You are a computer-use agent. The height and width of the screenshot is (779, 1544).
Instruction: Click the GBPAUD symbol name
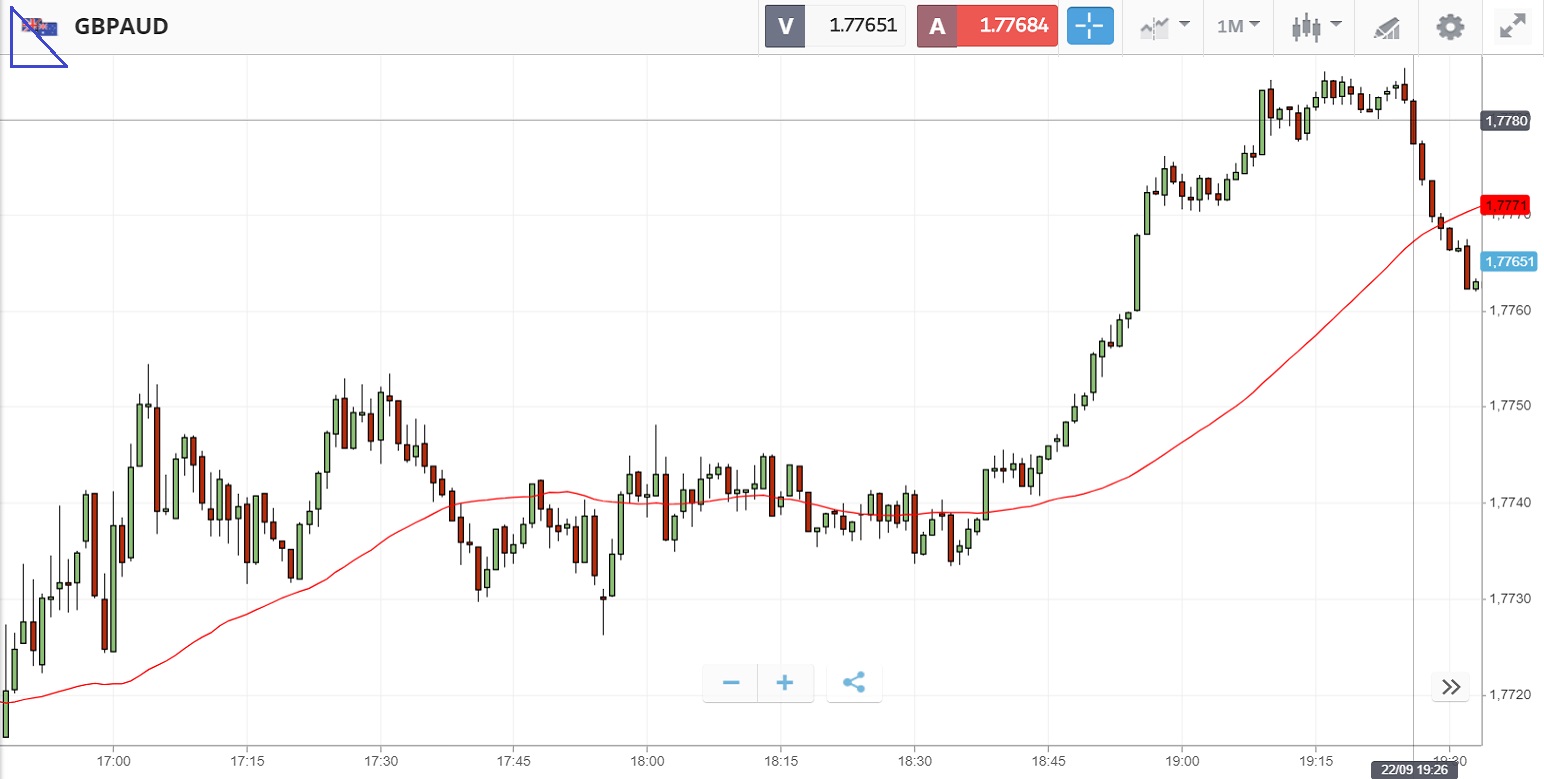[x=121, y=27]
